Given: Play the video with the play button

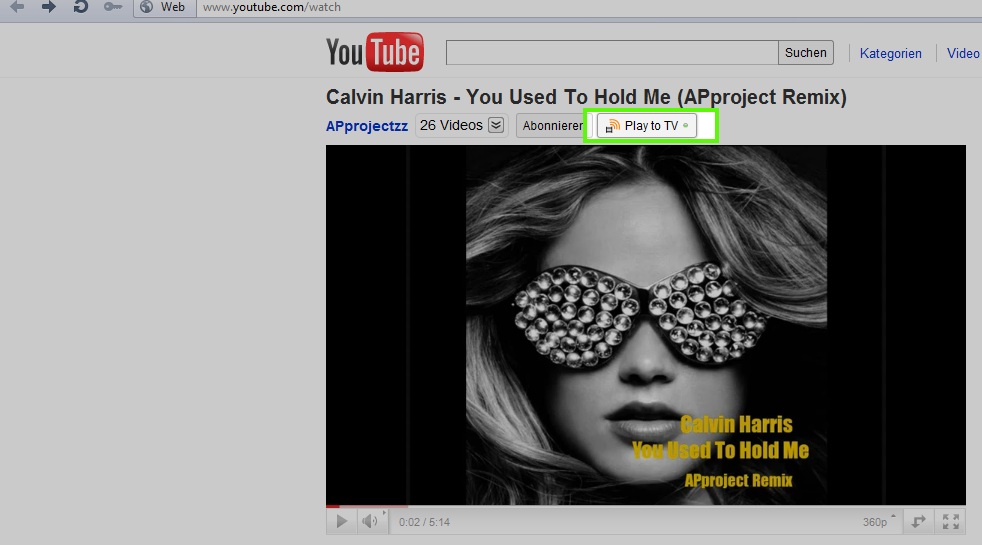Looking at the screenshot, I should point(341,521).
